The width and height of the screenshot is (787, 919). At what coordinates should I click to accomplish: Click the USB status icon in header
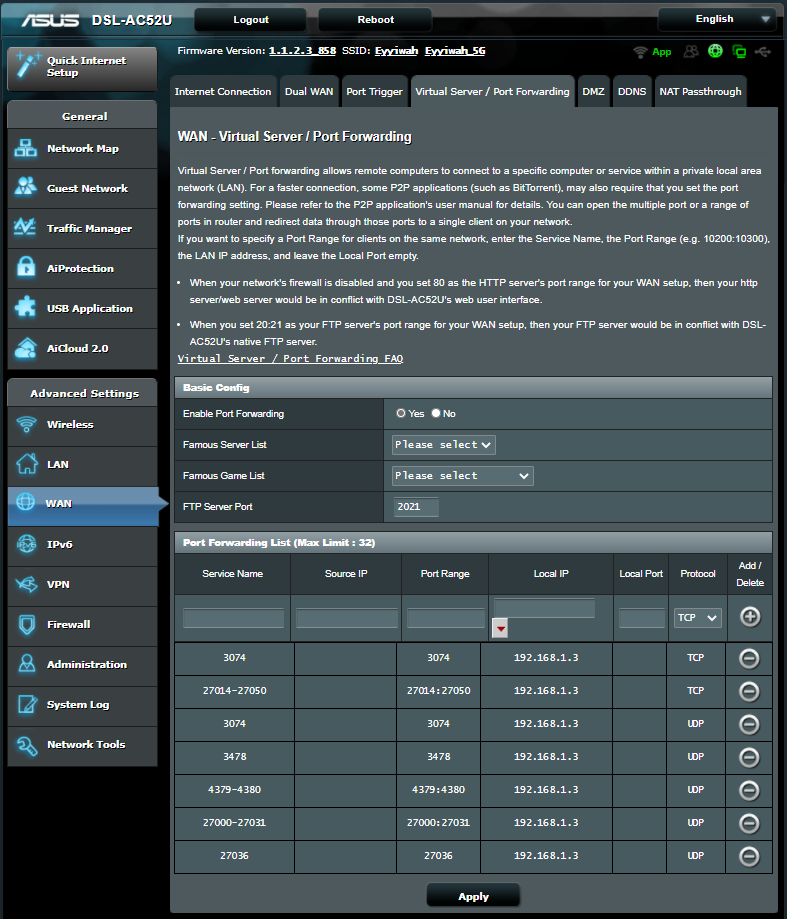tap(762, 52)
